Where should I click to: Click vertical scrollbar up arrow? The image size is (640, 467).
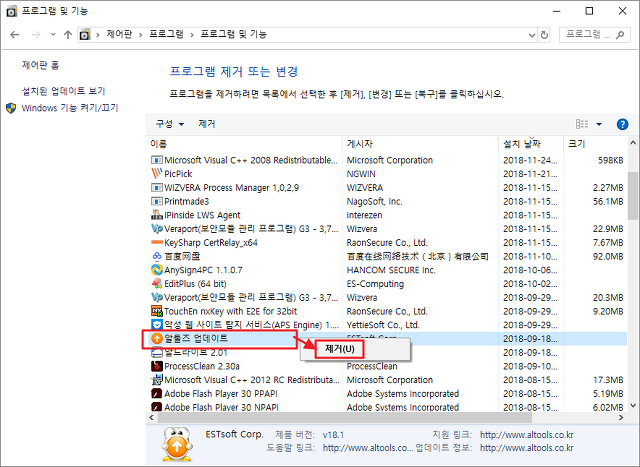click(x=633, y=143)
